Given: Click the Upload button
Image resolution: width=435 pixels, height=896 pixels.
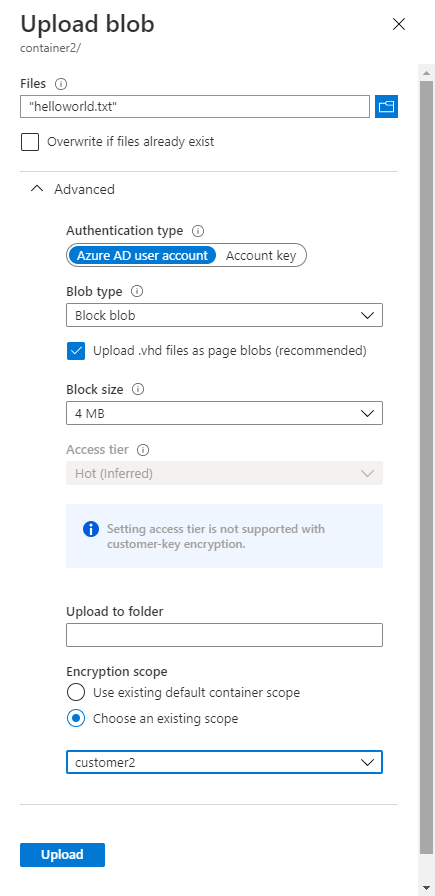Looking at the screenshot, I should tap(62, 855).
